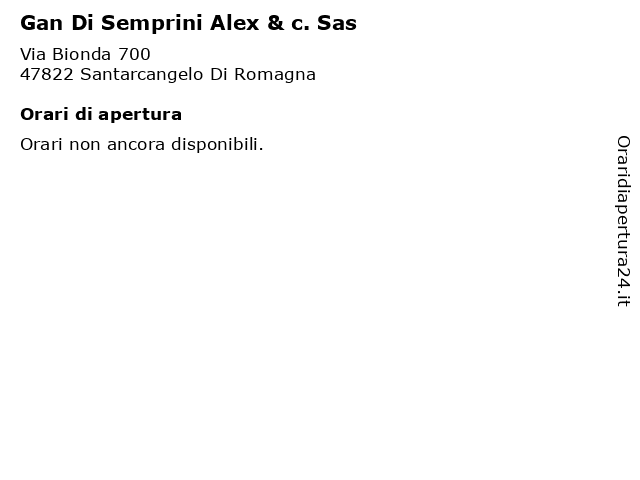This screenshot has height=480, width=640.
Task: Click the word Romagna in the address
Action: (x=275, y=75)
